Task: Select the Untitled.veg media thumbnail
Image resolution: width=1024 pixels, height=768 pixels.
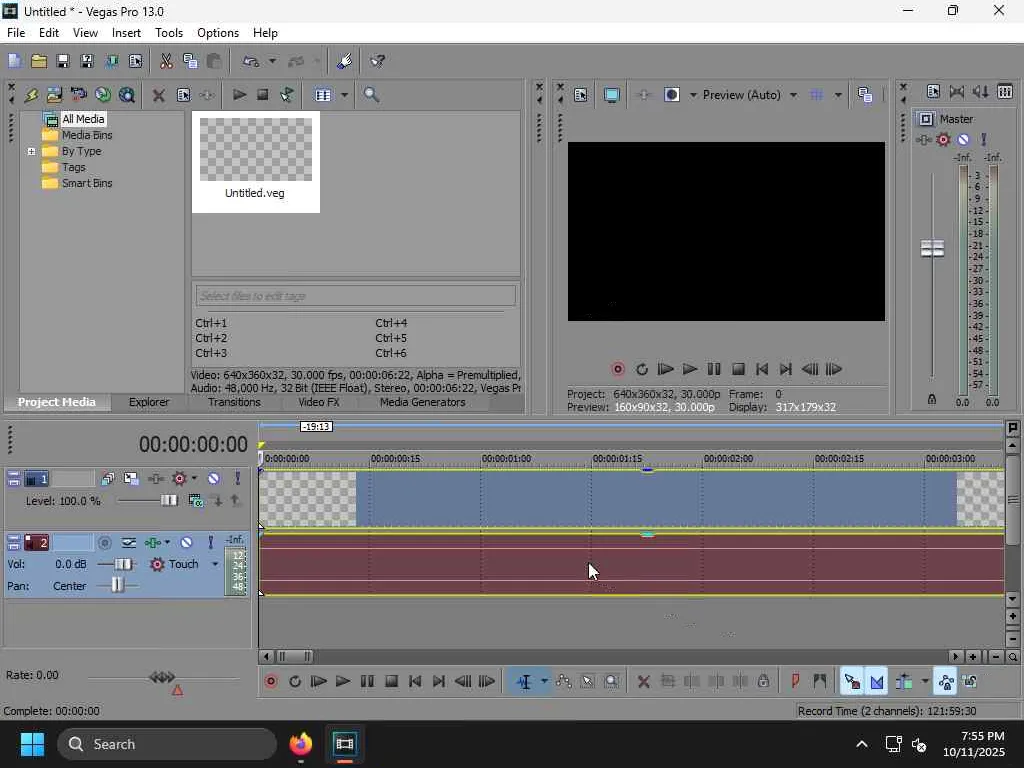Action: tap(255, 161)
